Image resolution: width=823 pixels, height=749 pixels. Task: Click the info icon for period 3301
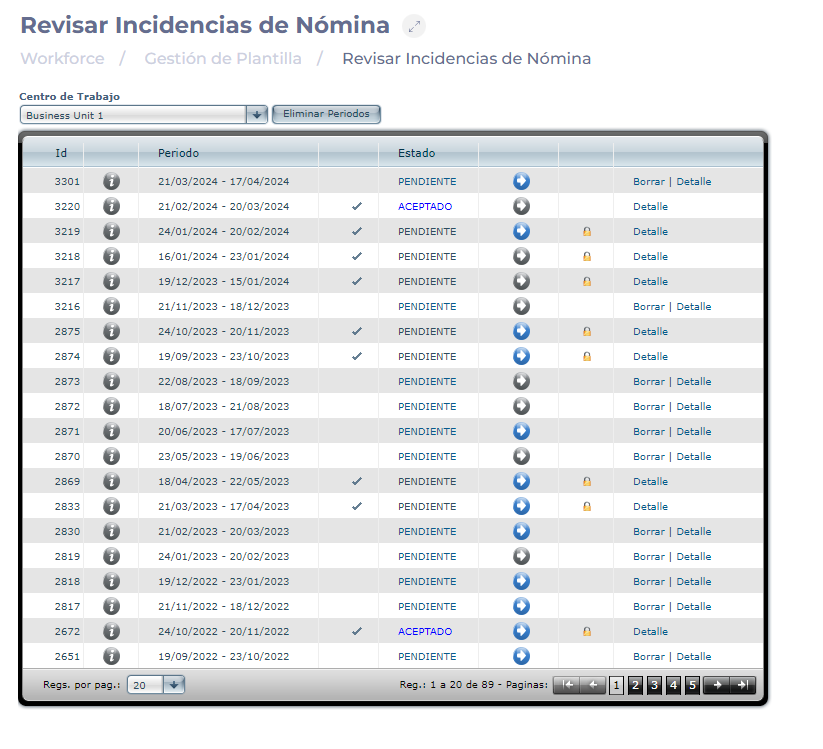111,181
